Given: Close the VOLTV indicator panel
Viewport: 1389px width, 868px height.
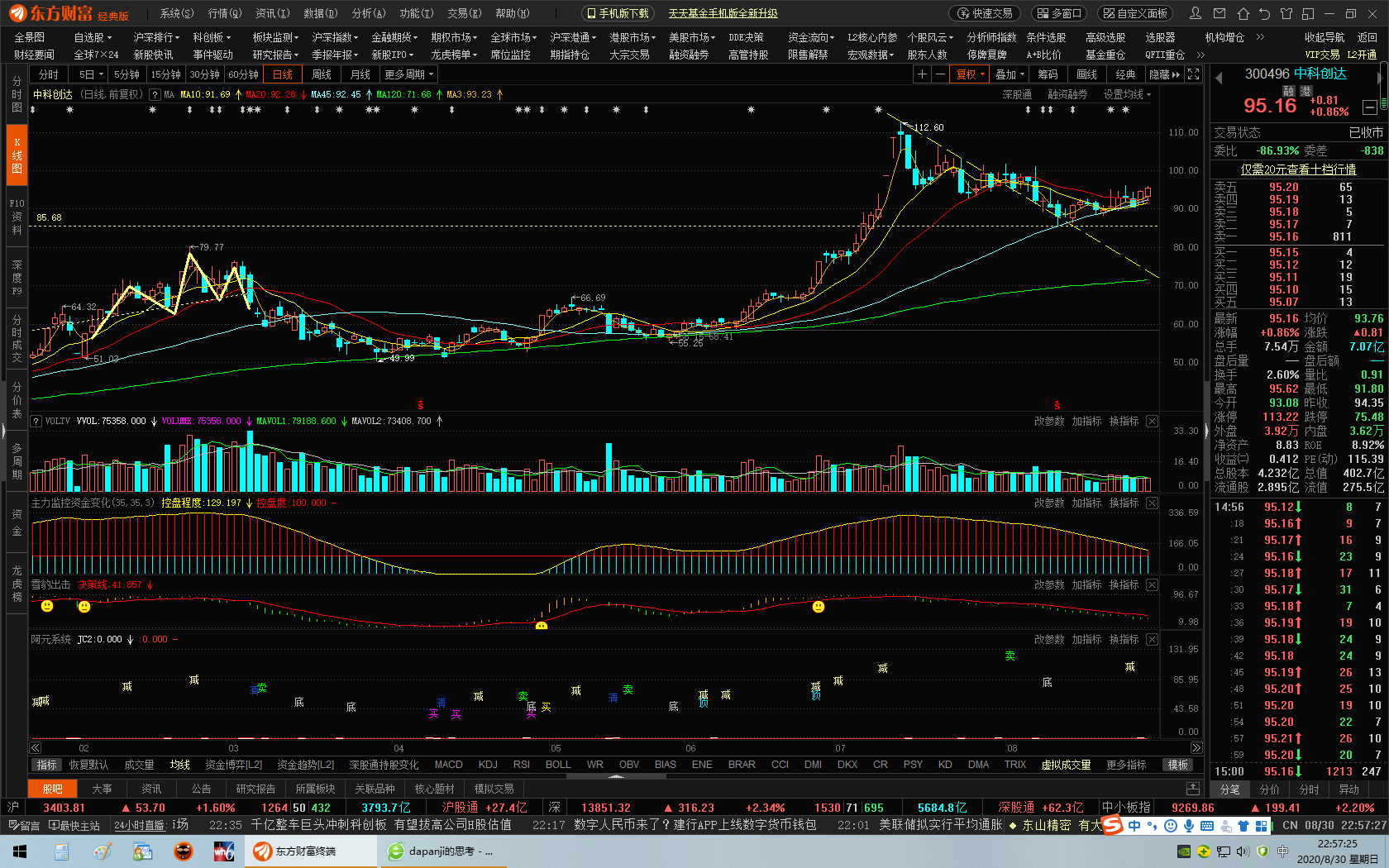Looking at the screenshot, I should click(1152, 422).
